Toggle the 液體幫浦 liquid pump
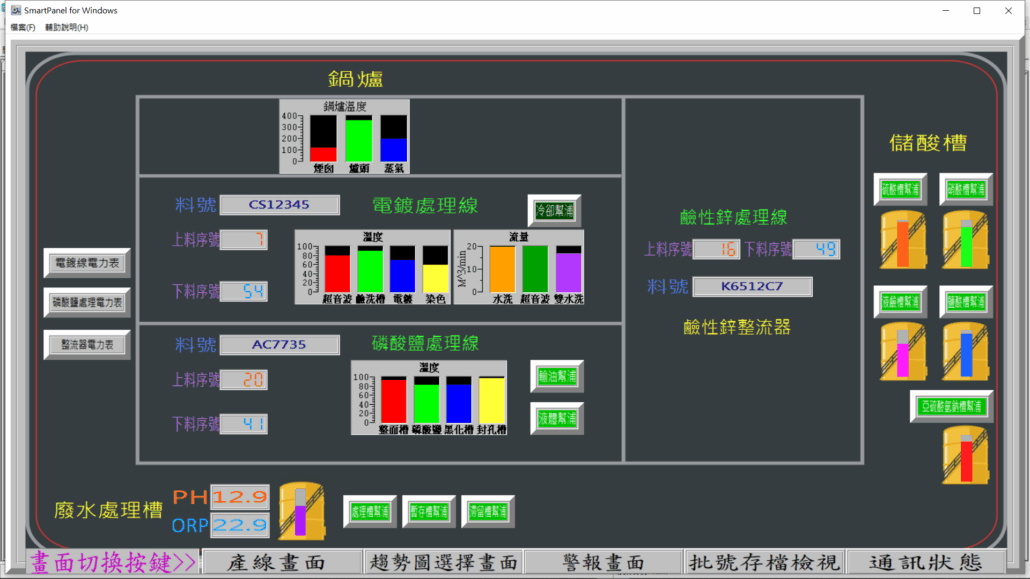The width and height of the screenshot is (1030, 579). point(557,418)
